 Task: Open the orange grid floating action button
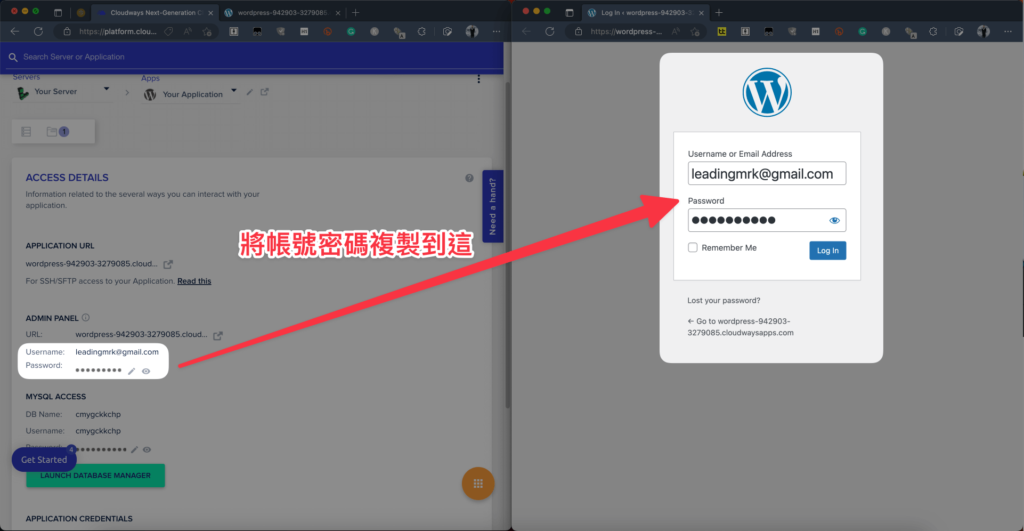[x=478, y=484]
